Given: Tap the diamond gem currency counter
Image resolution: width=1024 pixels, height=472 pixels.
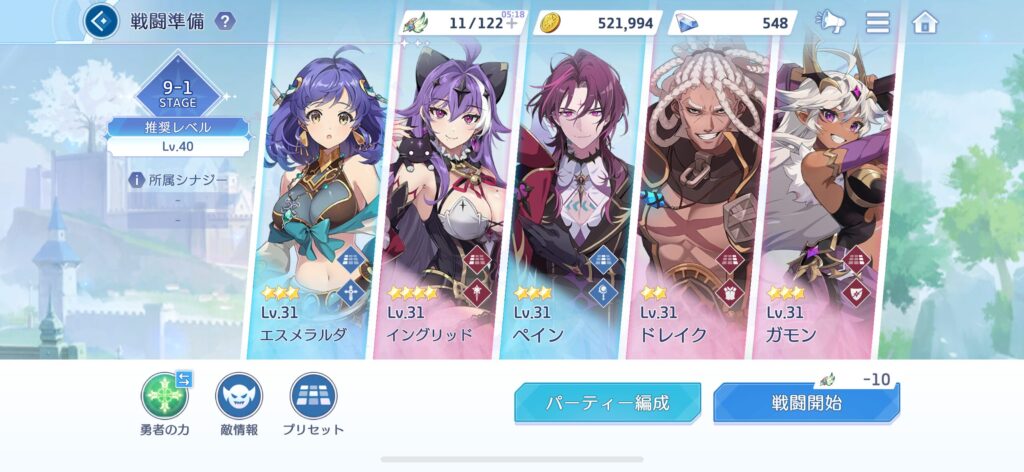Looking at the screenshot, I should (732, 24).
